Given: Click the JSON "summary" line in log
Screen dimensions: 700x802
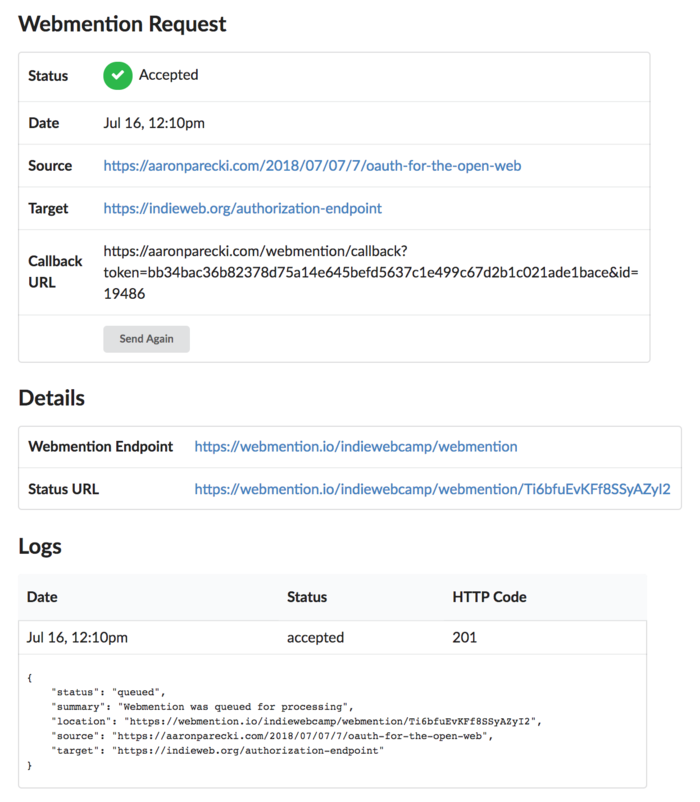Looking at the screenshot, I should (x=202, y=707).
